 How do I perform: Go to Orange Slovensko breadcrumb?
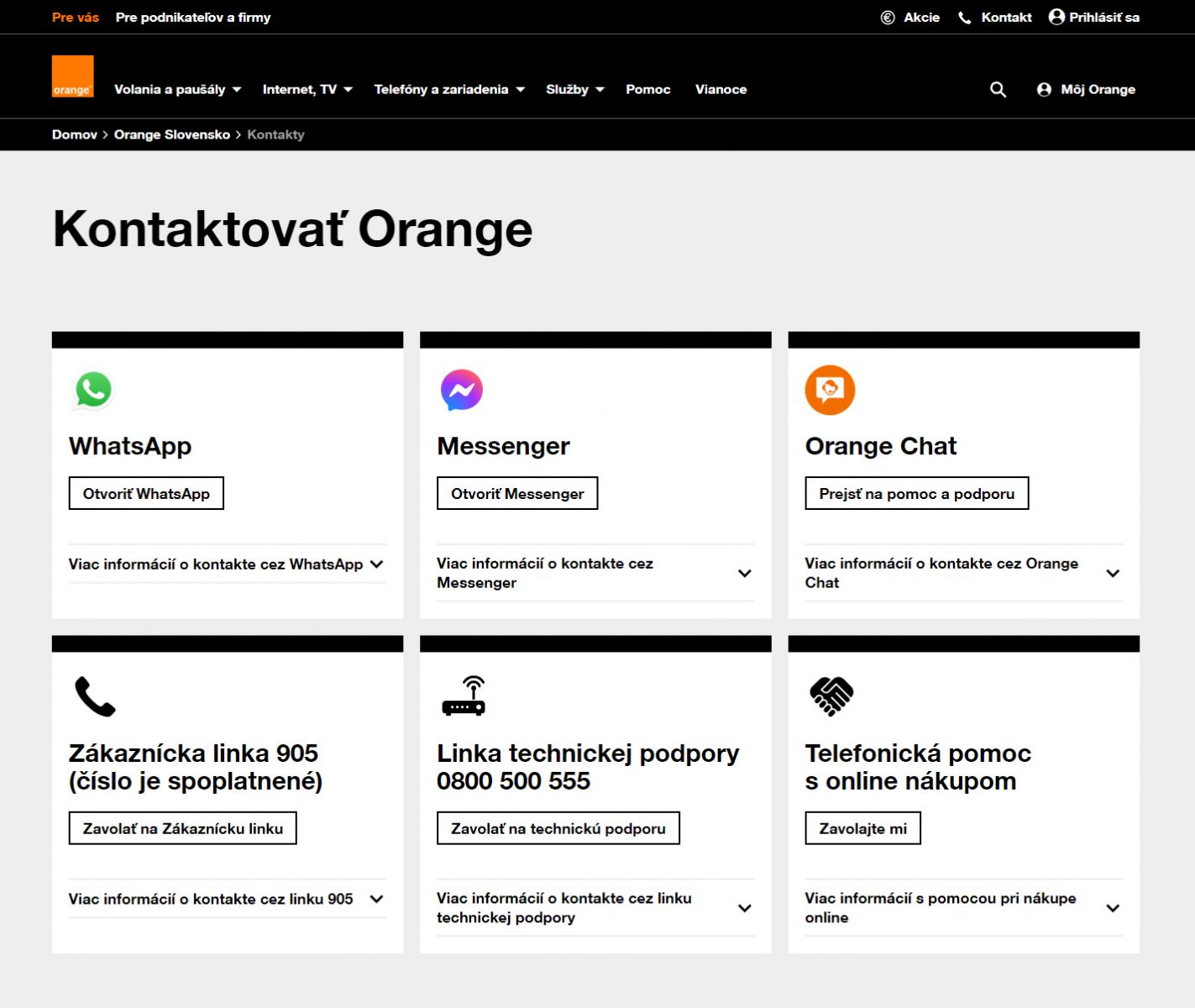(171, 134)
